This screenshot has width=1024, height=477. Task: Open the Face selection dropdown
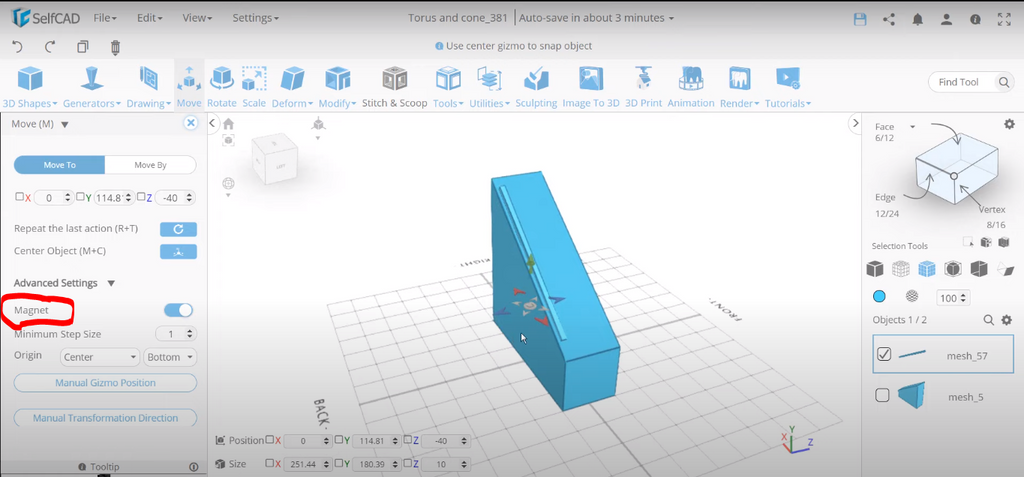912,126
